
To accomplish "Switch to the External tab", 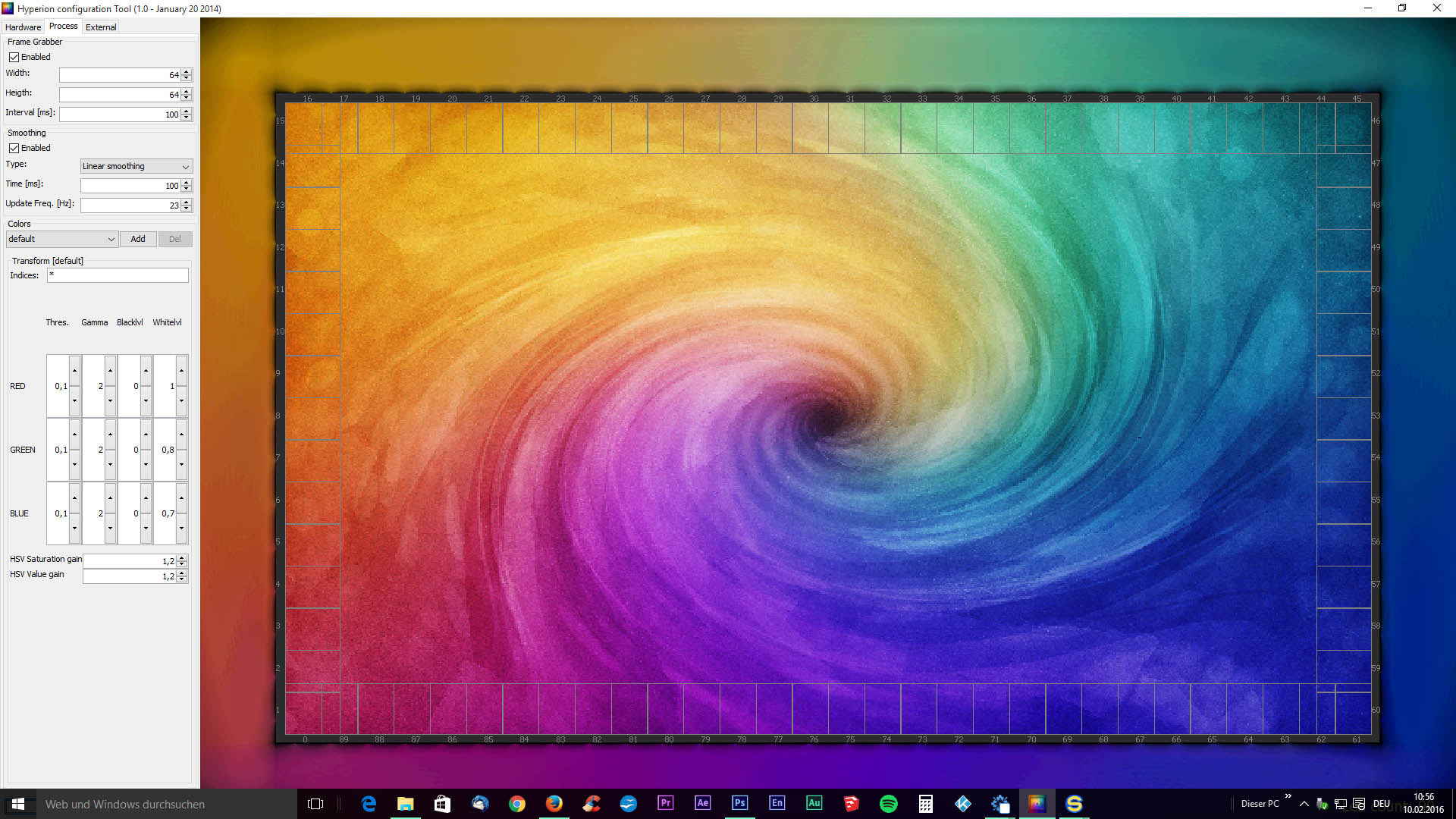I will click(101, 27).
